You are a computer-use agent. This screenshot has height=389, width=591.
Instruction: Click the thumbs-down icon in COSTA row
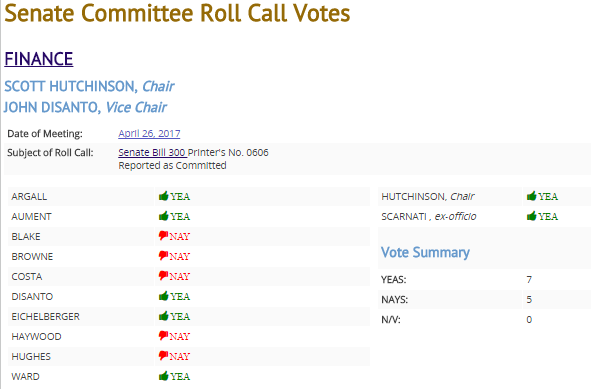tap(163, 276)
